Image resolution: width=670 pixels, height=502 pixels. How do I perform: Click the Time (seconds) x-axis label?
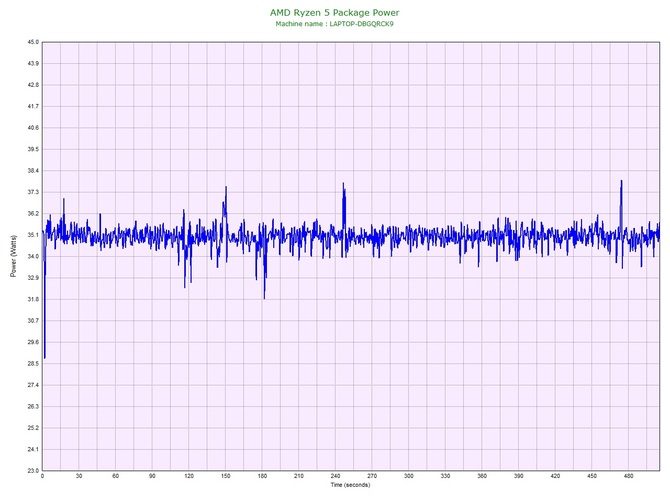coord(351,485)
